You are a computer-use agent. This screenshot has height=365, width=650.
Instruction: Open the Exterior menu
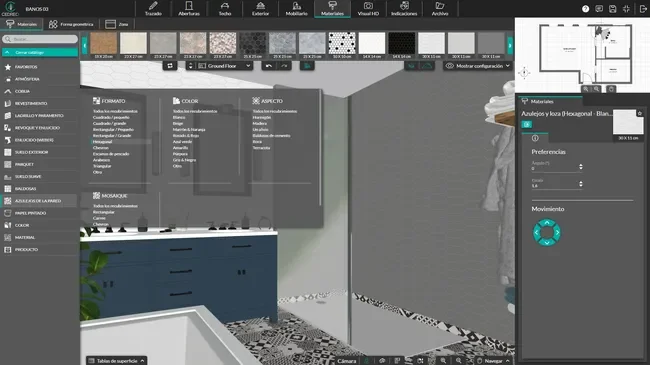pos(260,9)
